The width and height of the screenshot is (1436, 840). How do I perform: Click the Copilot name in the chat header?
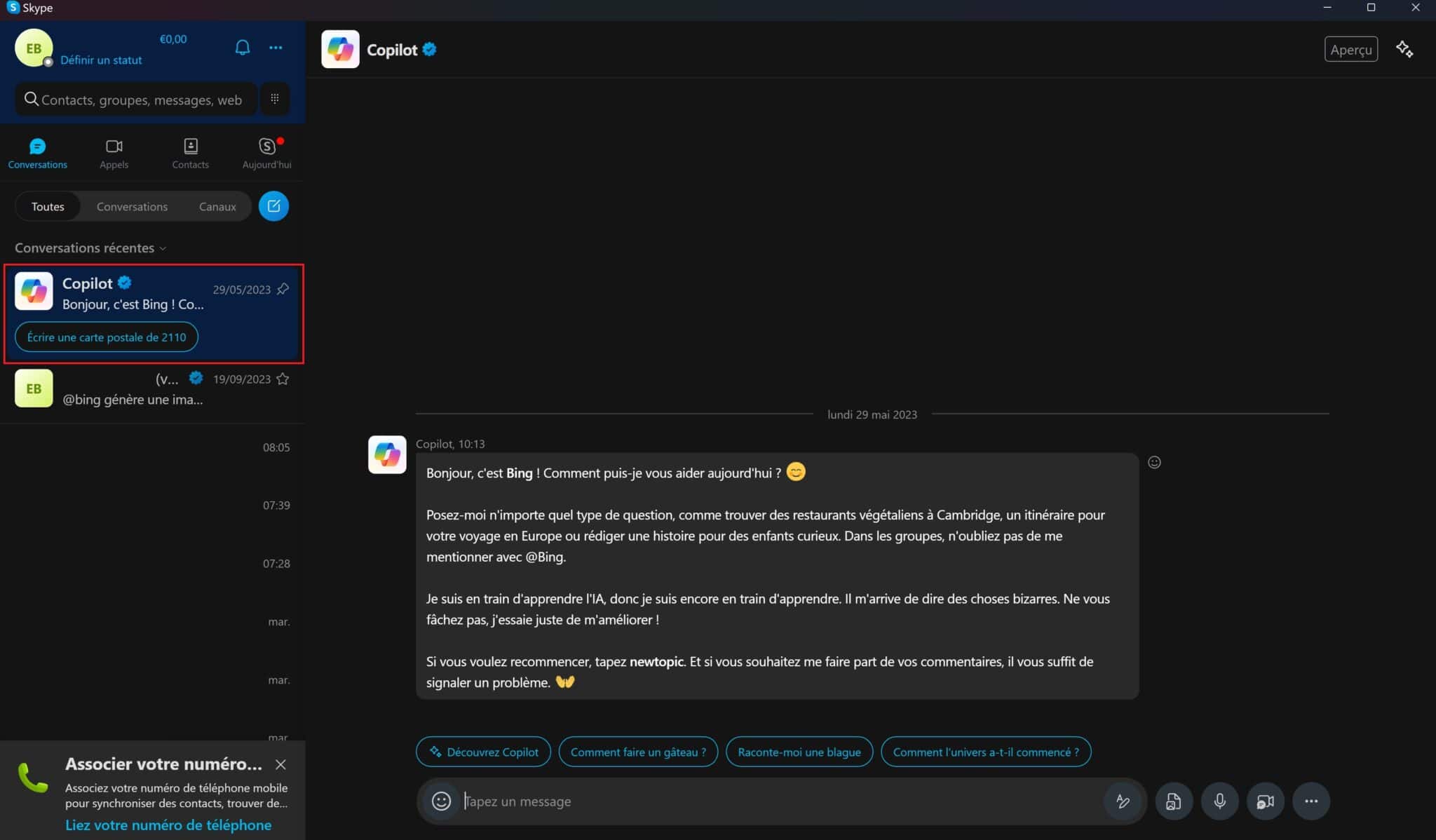click(x=392, y=49)
